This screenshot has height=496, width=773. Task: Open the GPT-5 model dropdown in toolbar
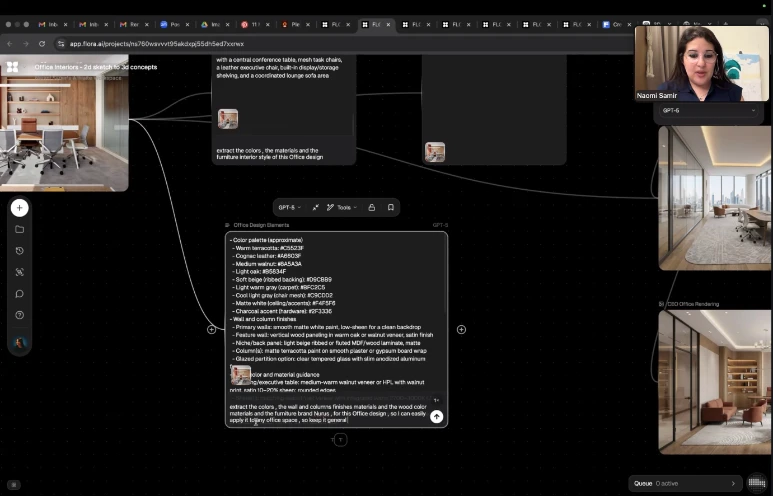[289, 208]
